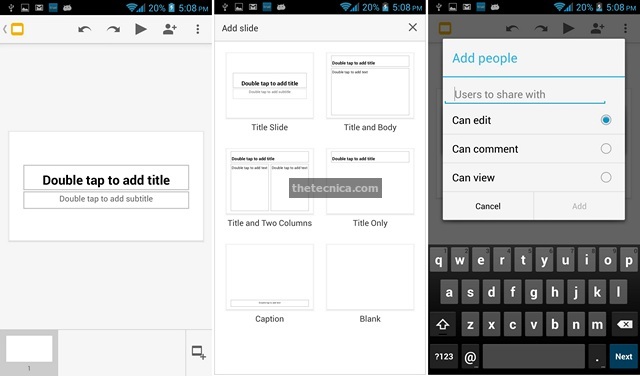This screenshot has height=376, width=640.
Task: Tap the z key on keyboard
Action: click(x=470, y=325)
